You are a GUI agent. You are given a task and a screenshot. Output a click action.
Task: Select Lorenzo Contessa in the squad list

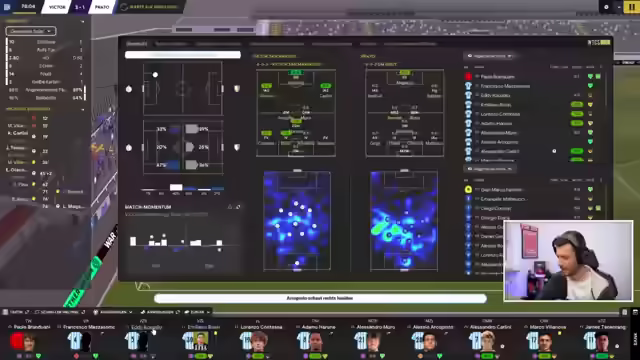[500, 114]
